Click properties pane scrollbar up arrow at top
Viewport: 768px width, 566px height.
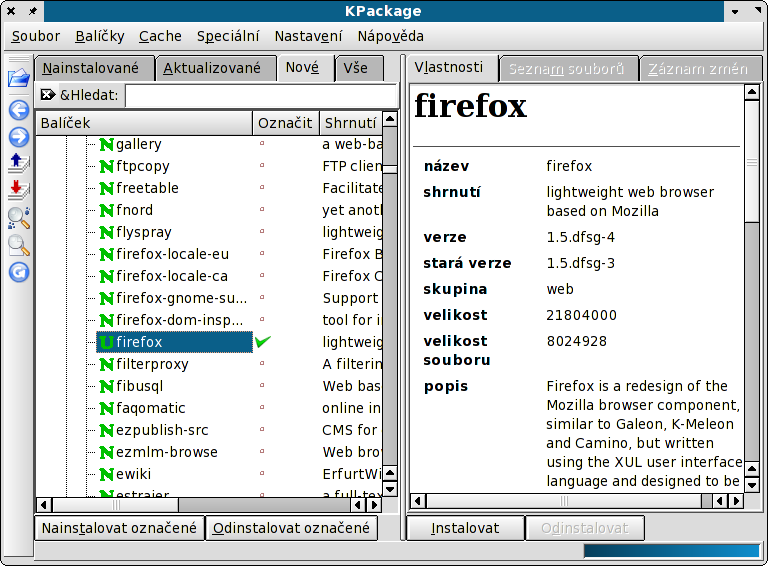752,92
